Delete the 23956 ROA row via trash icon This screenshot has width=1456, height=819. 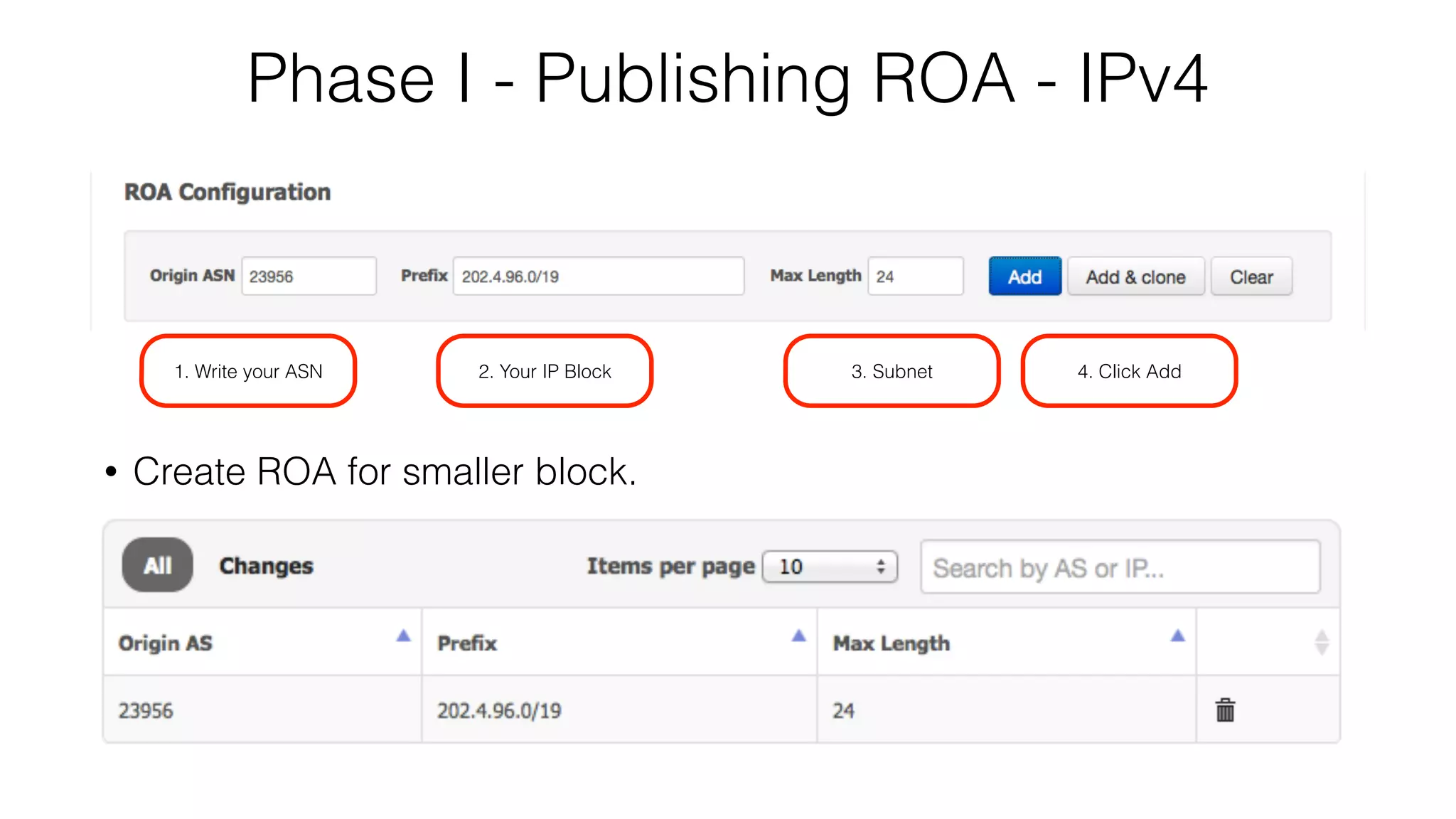click(1225, 710)
